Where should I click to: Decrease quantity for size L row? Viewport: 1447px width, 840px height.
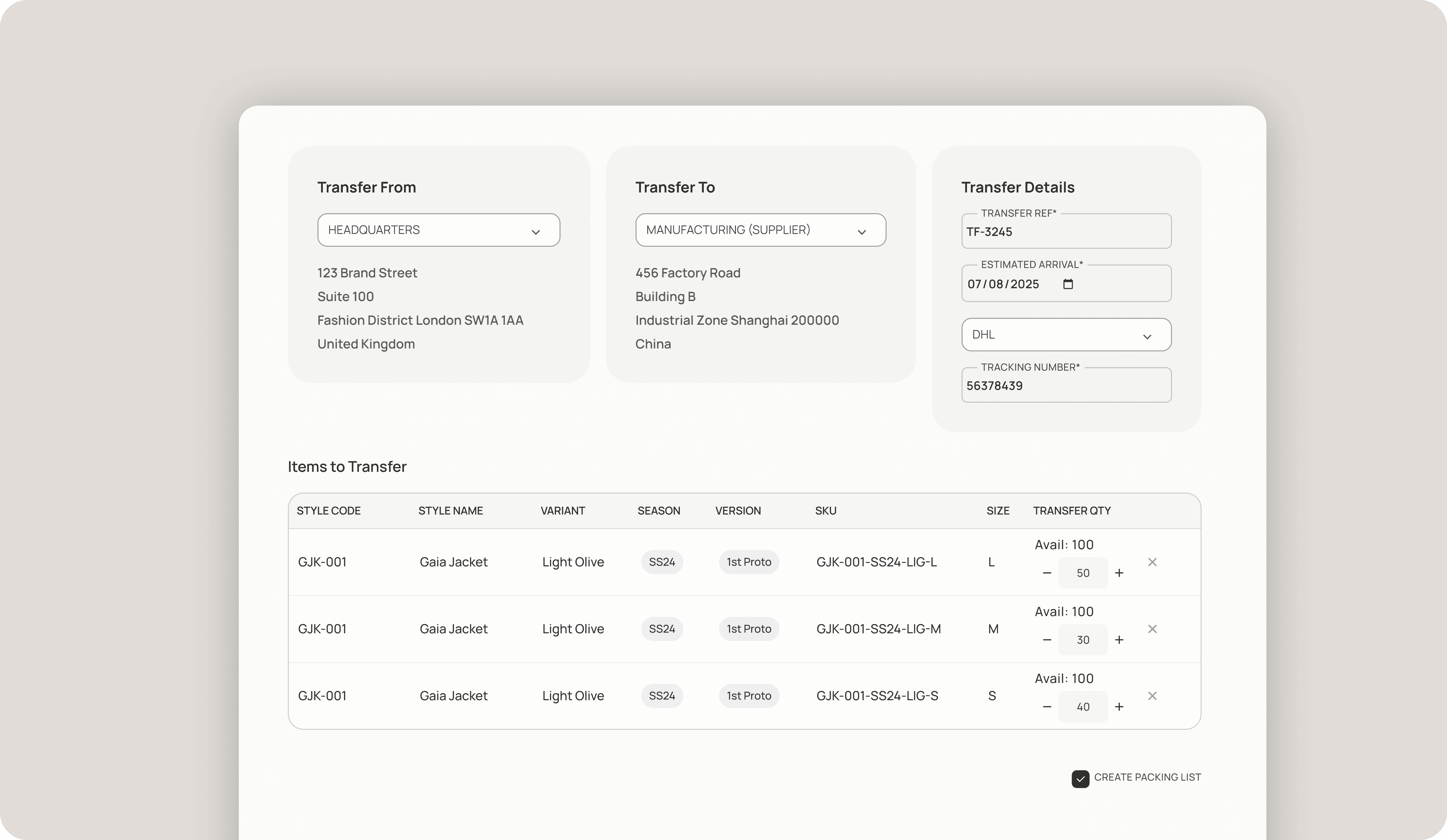[1047, 573]
